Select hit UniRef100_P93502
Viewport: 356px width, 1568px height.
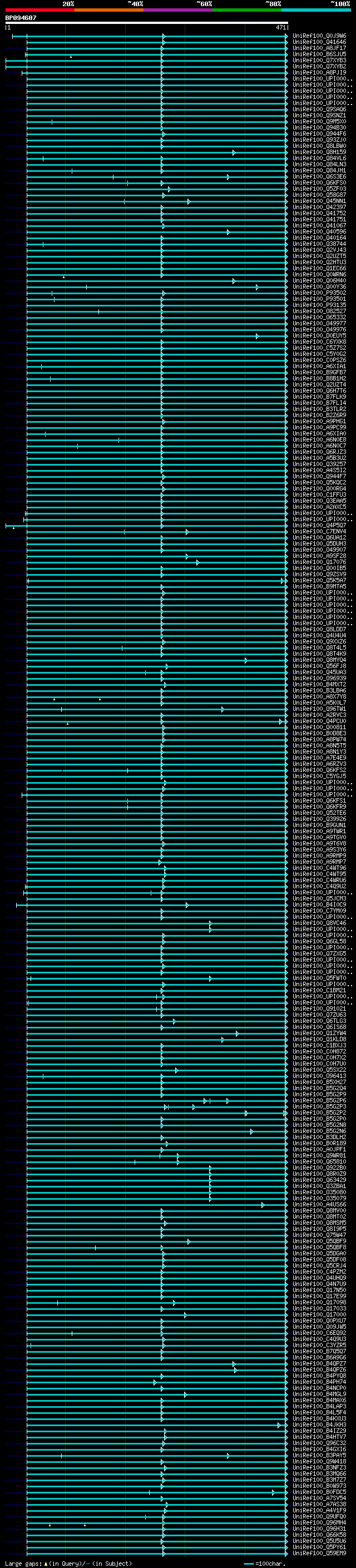[319, 293]
